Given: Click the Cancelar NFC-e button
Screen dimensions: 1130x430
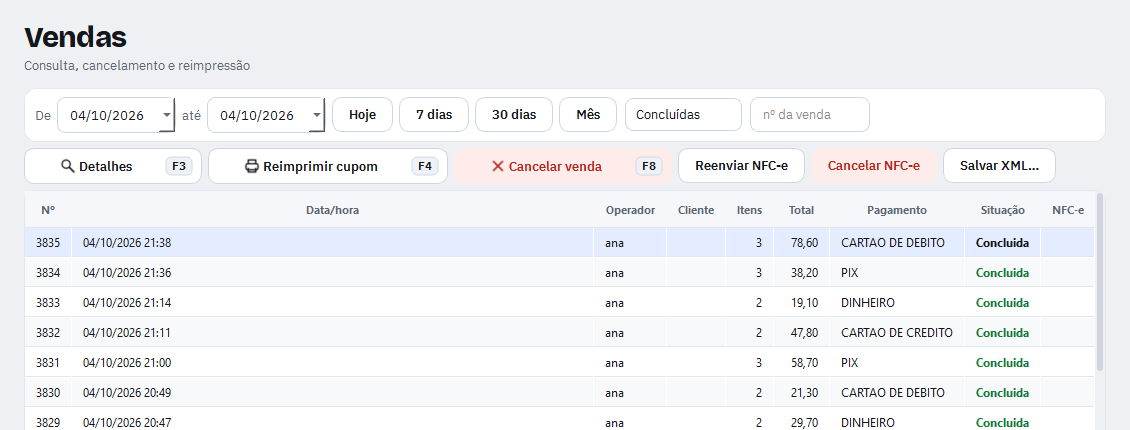Looking at the screenshot, I should 873,166.
